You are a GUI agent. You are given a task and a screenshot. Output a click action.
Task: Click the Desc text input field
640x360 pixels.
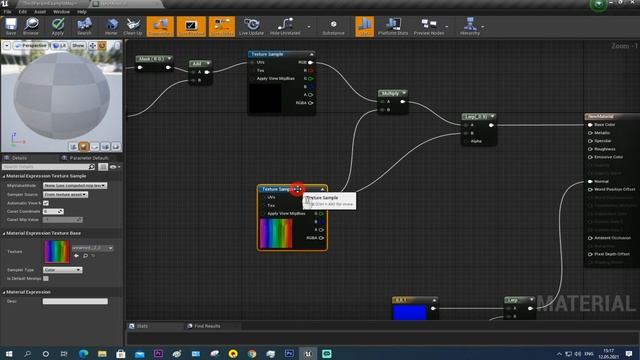[75, 301]
